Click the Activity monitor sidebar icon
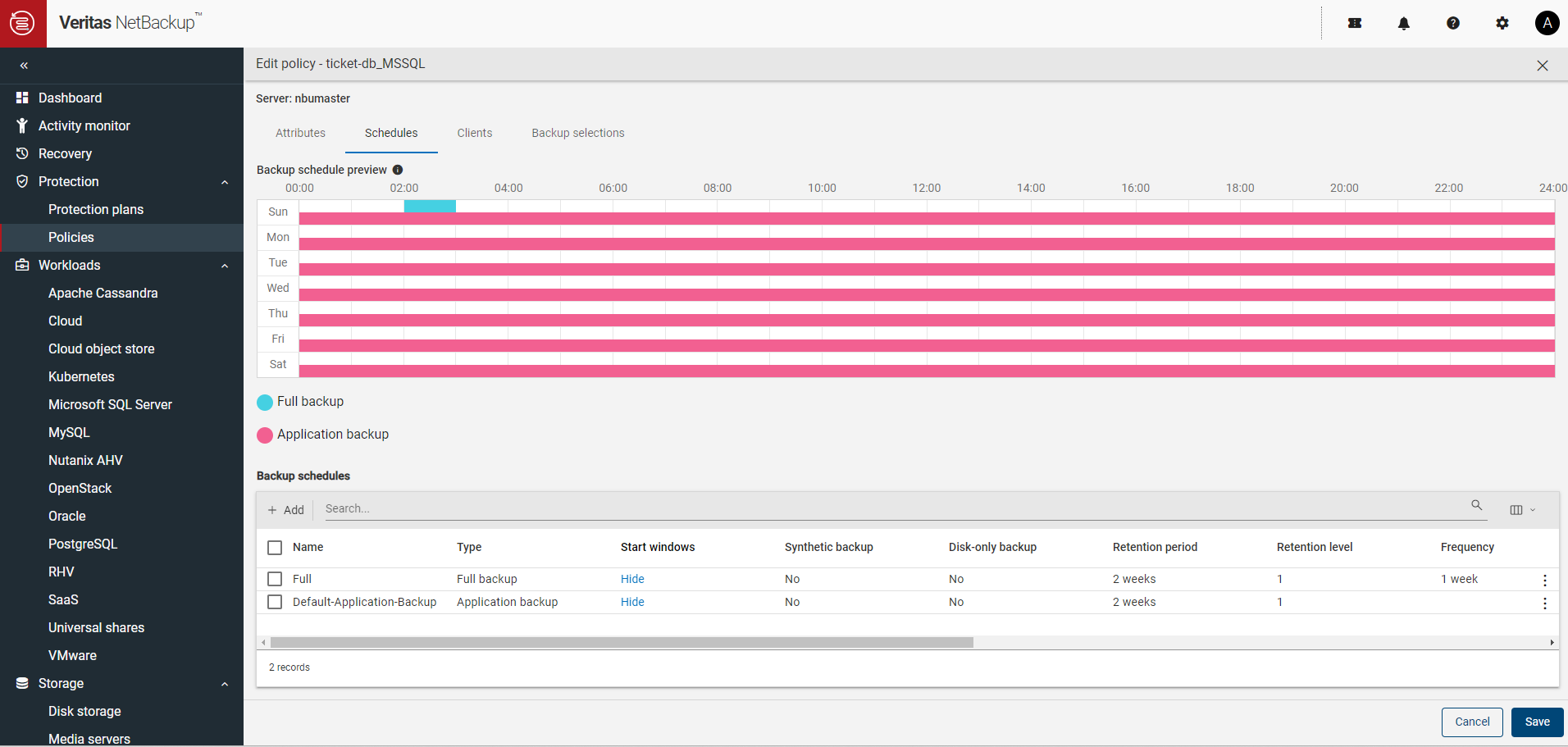Viewport: 1568px width, 747px height. [x=22, y=125]
